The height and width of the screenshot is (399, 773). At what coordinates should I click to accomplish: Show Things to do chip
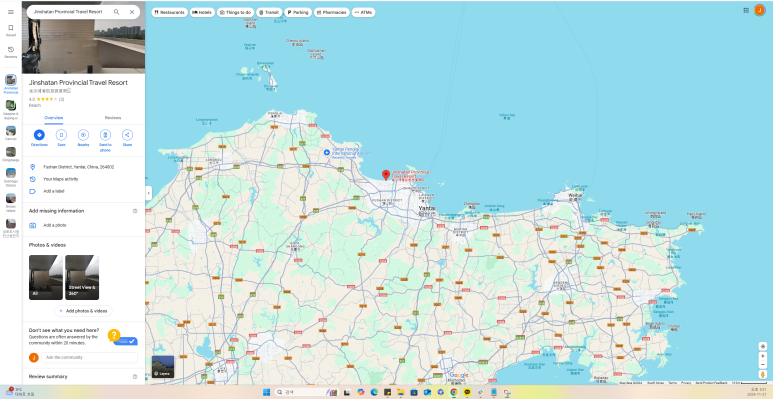[x=236, y=12]
